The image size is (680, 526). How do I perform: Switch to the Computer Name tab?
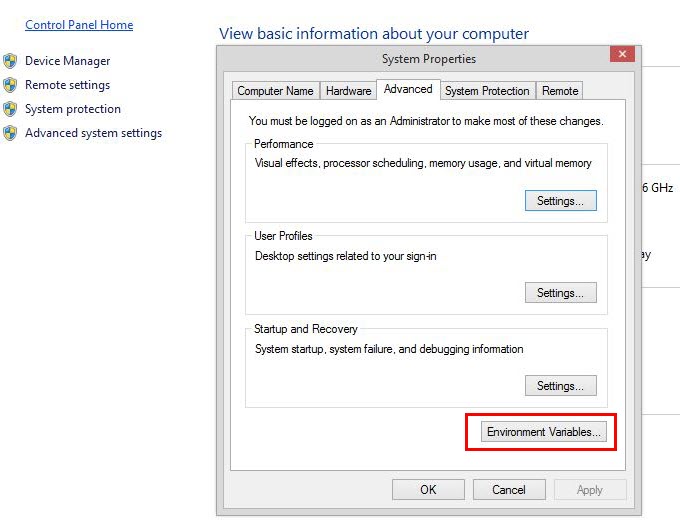275,91
